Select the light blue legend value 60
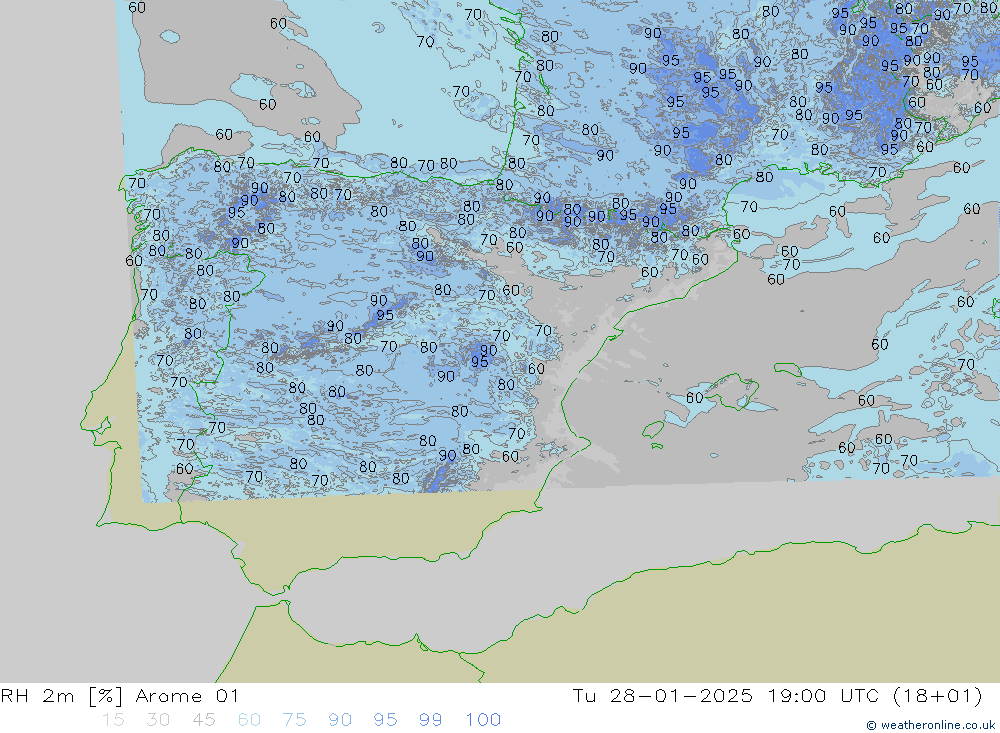Viewport: 1000px width, 733px height. (249, 720)
